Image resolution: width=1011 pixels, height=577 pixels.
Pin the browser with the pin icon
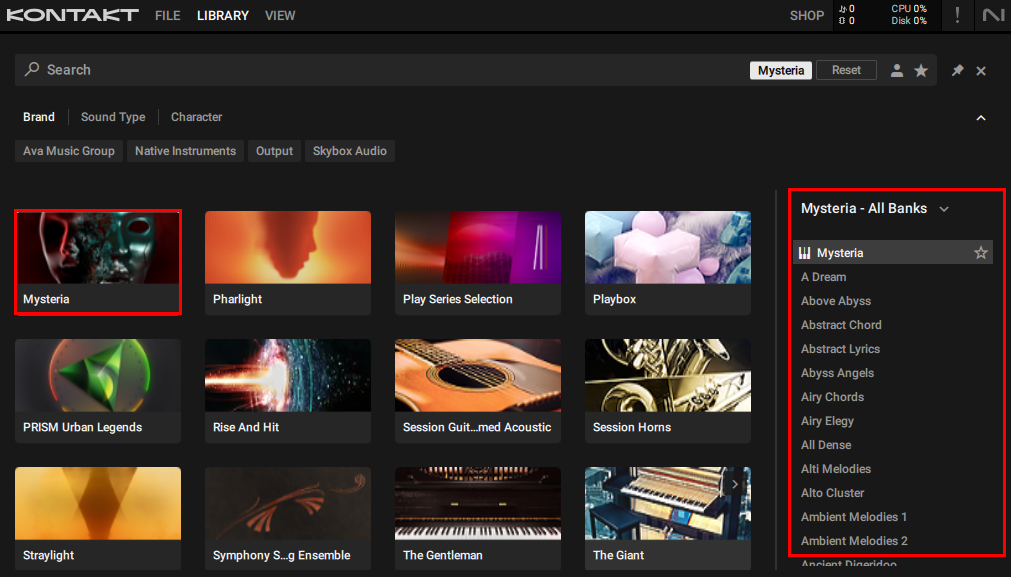(x=957, y=70)
